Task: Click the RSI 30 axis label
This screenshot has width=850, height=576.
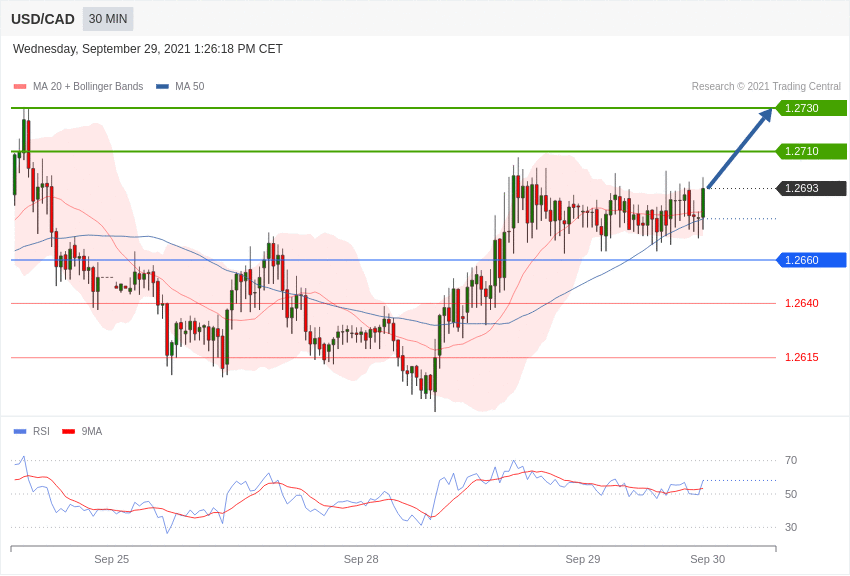Action: pyautogui.click(x=791, y=527)
